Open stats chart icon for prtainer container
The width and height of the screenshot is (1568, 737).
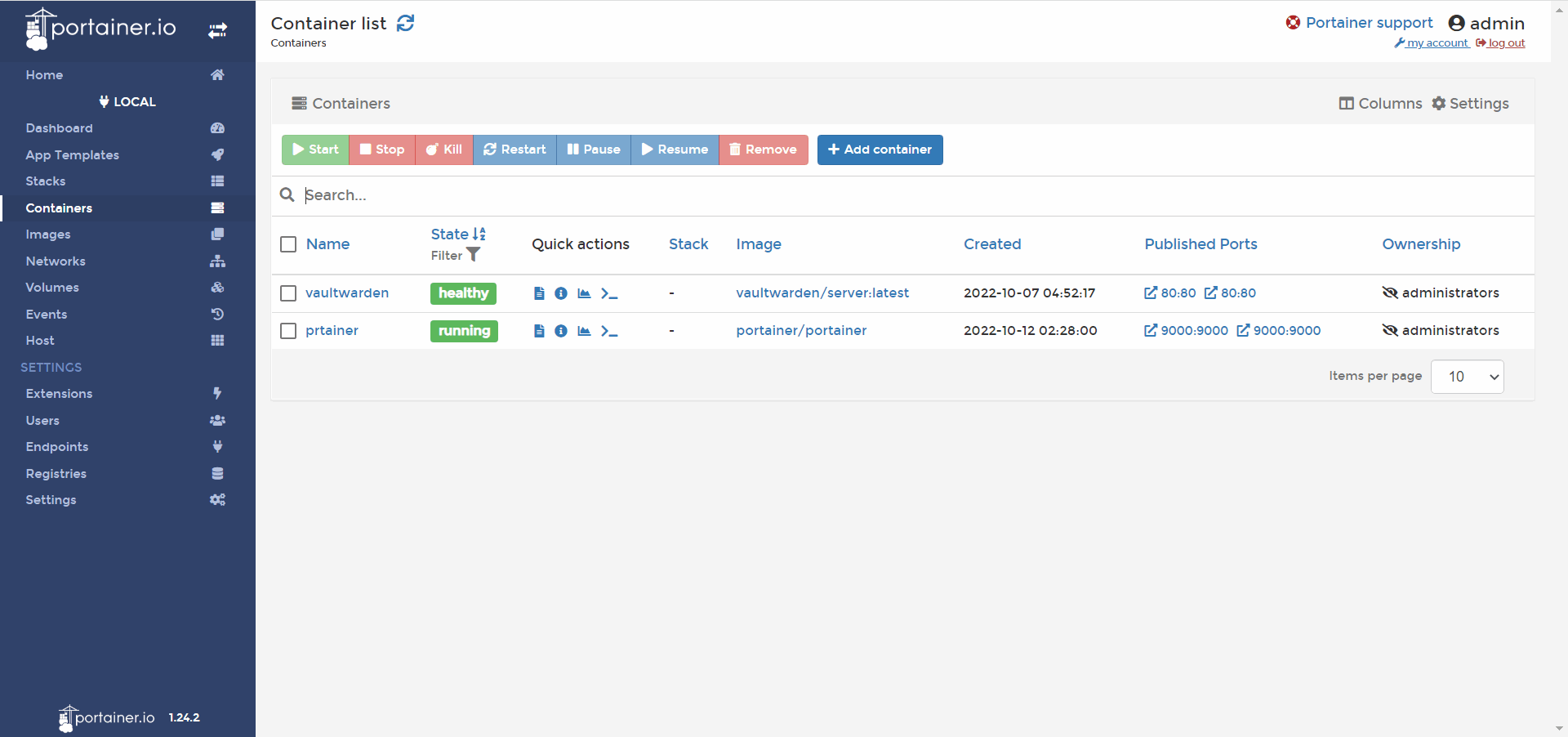point(584,331)
